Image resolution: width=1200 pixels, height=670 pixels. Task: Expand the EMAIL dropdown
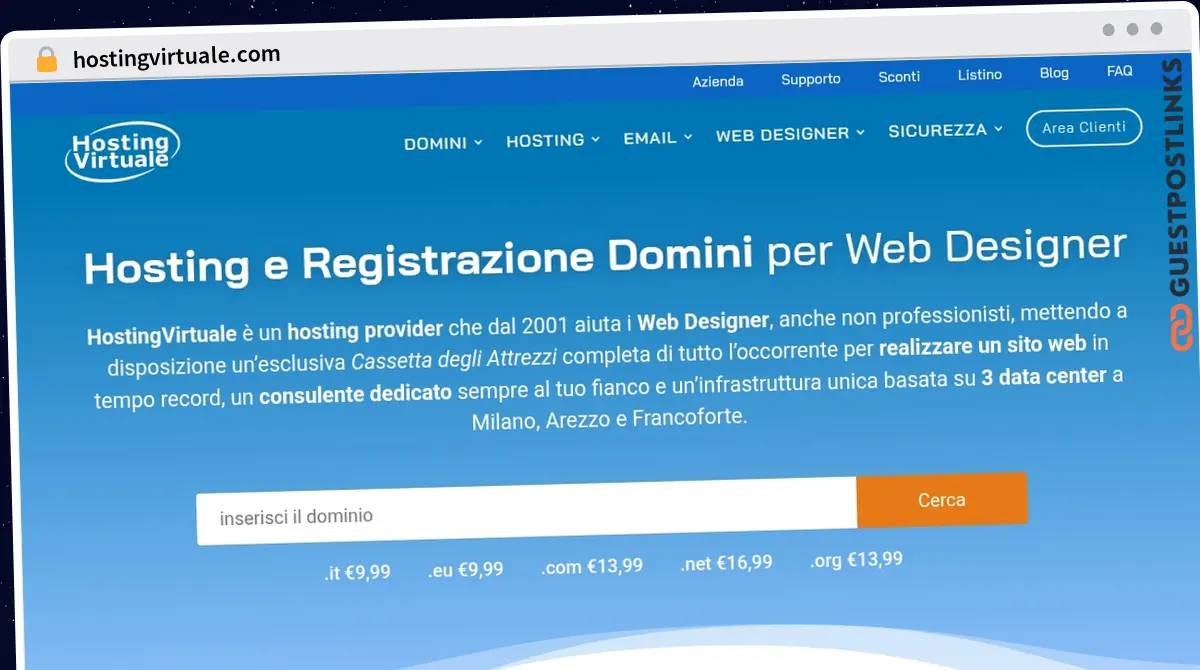click(x=652, y=137)
